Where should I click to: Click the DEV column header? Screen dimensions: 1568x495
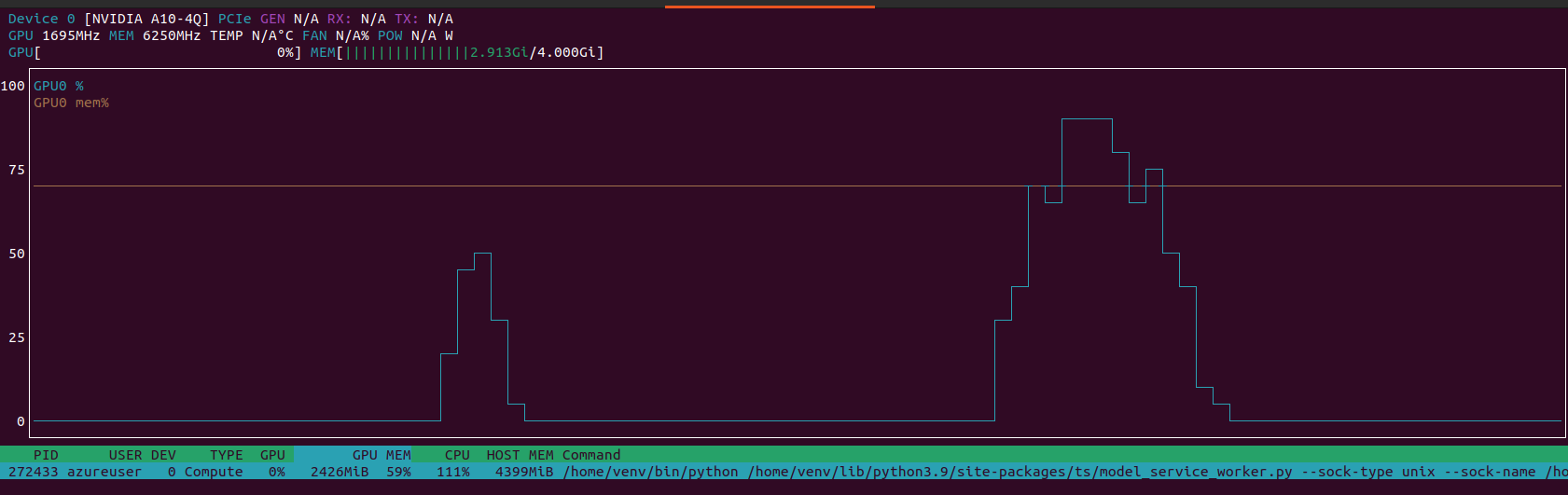(x=163, y=455)
